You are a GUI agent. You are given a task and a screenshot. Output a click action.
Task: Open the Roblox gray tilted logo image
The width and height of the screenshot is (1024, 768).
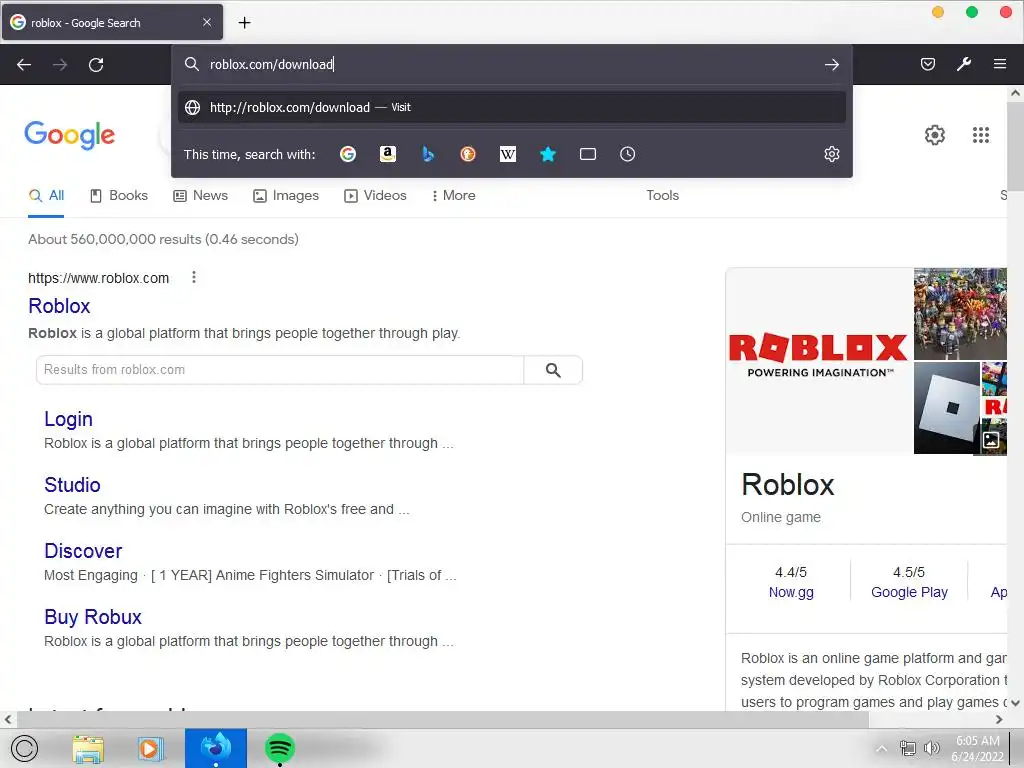click(x=947, y=408)
